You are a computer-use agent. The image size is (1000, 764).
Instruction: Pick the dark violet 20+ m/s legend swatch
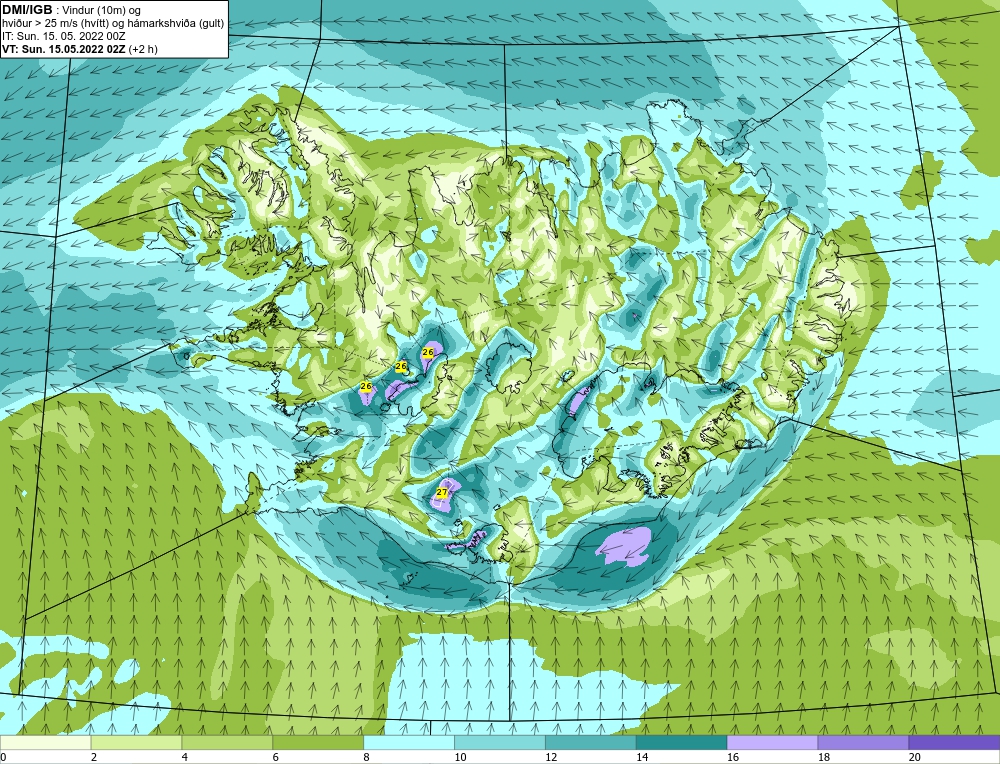tap(954, 743)
